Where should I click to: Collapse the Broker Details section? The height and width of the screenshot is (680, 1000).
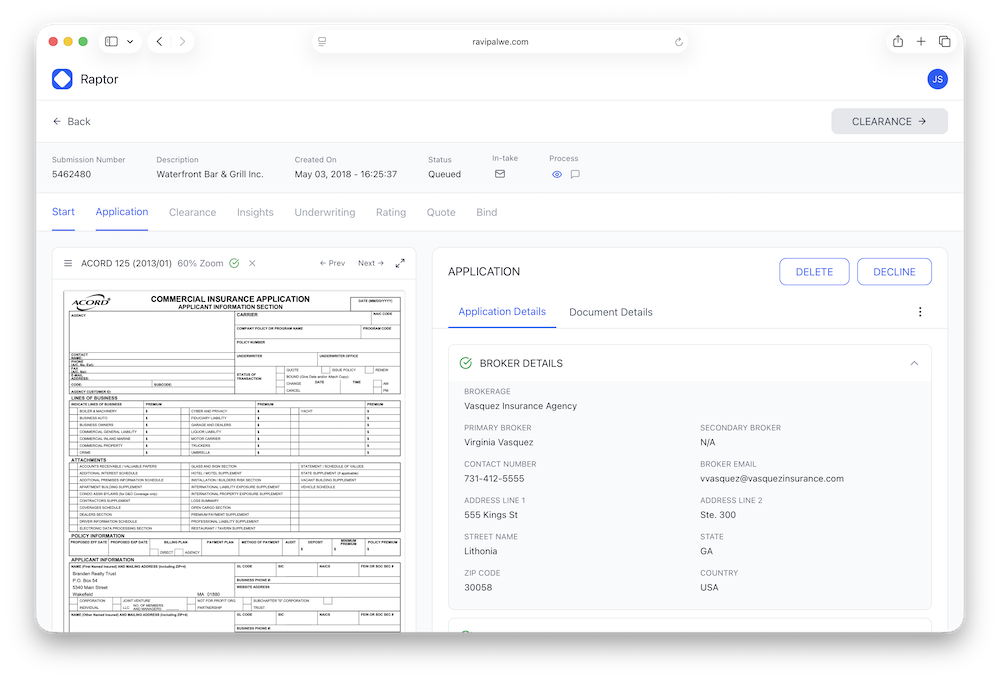click(x=914, y=363)
